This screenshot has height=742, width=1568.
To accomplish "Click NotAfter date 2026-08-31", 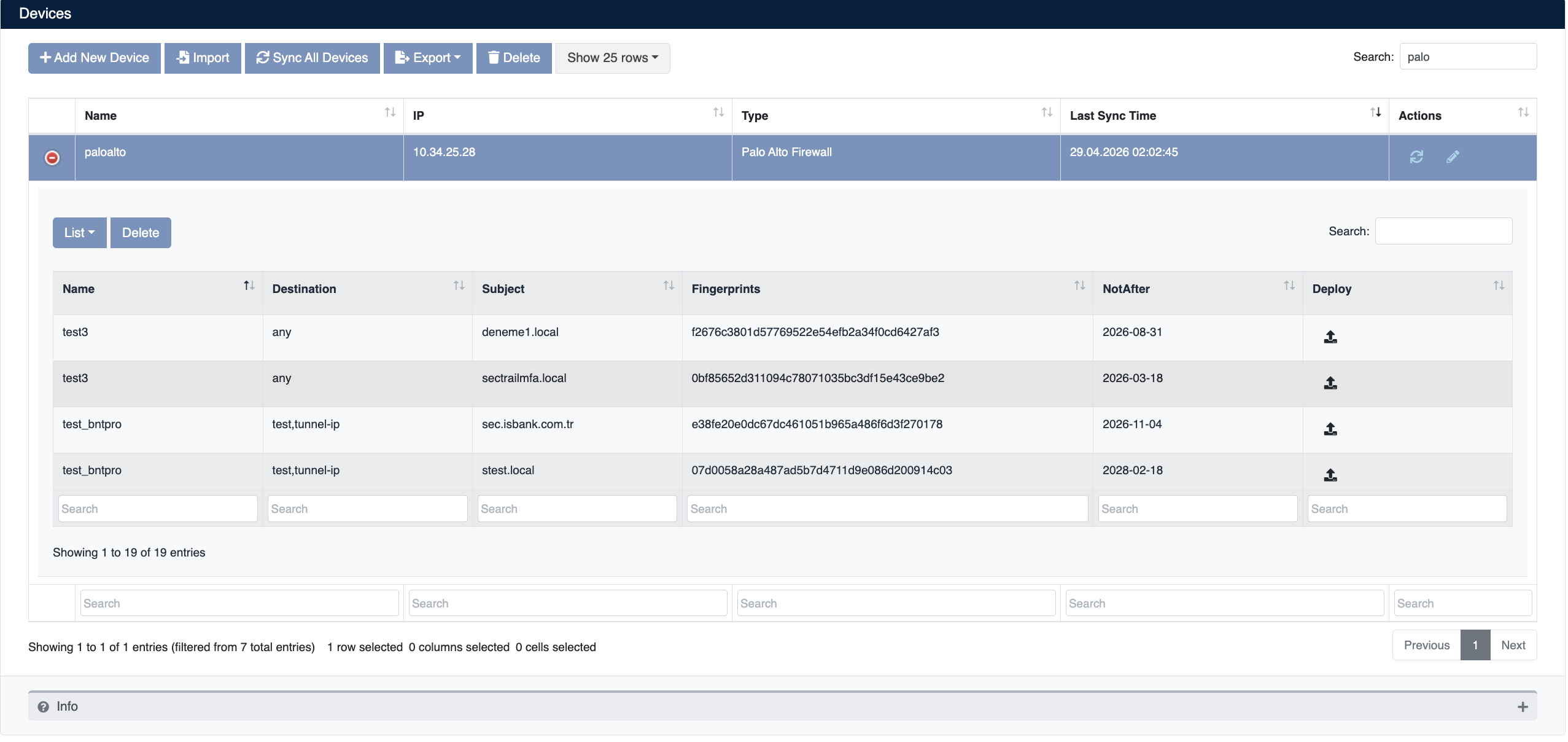I will 1132,332.
